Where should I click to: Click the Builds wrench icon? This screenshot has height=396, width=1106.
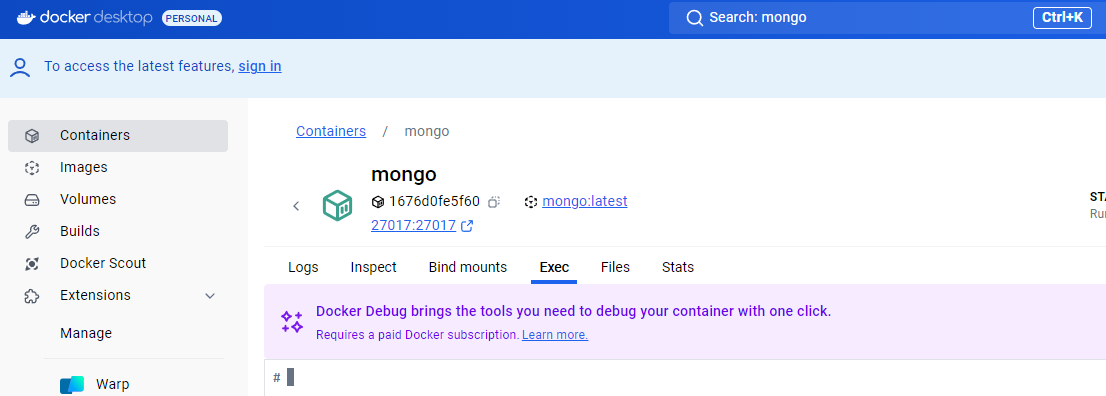pyautogui.click(x=31, y=232)
